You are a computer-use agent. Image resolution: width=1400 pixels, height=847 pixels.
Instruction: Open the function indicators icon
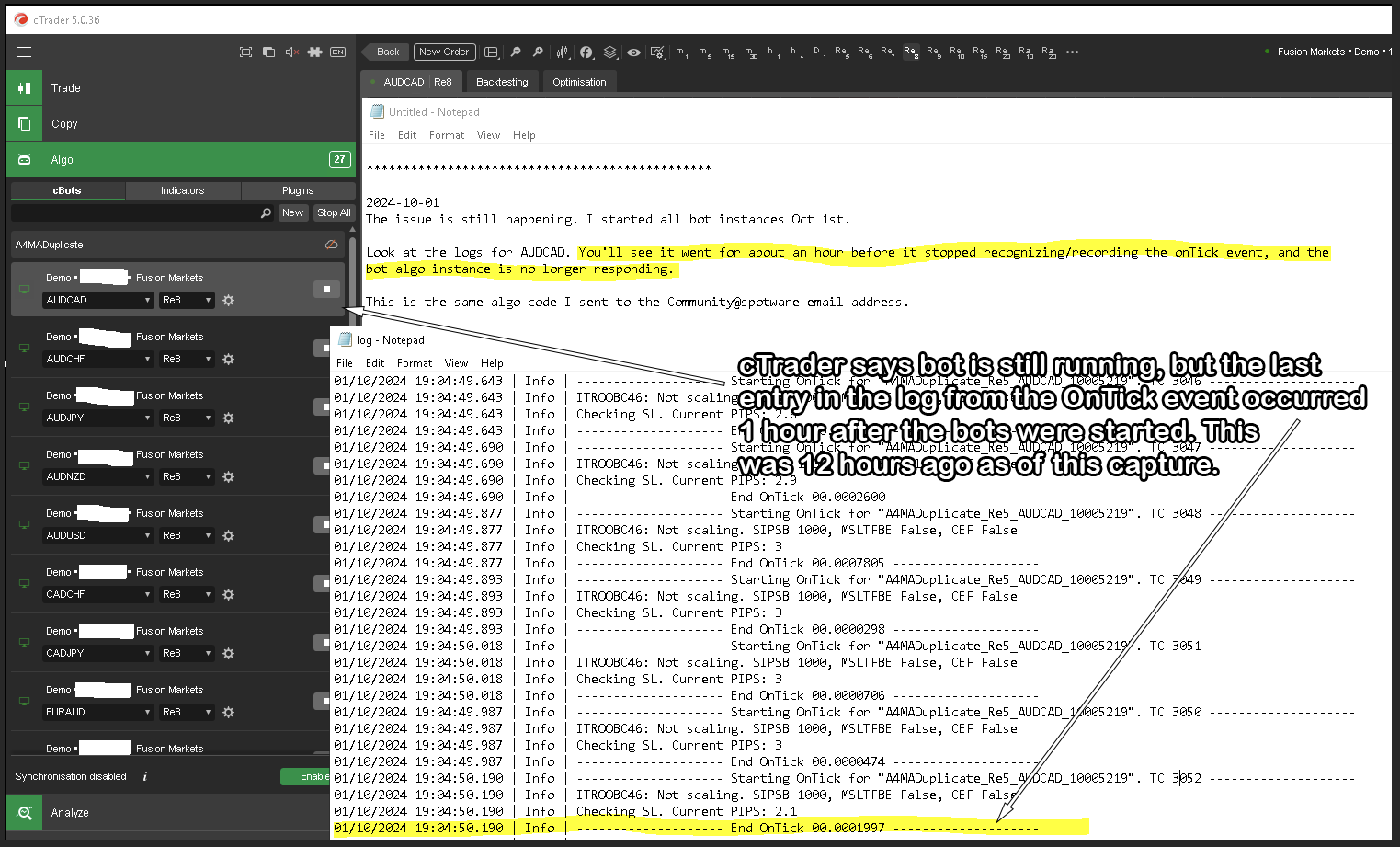[x=586, y=52]
